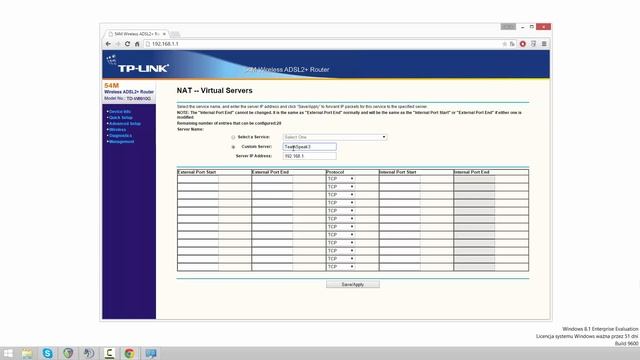Choose the Custom Server radio button
This screenshot has width=640, height=360.
233,147
